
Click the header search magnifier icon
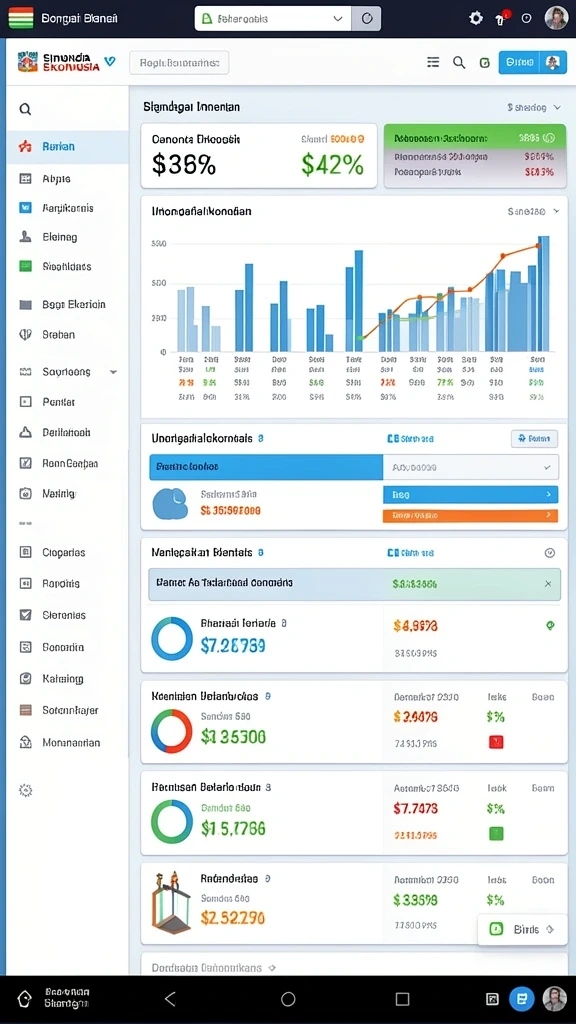pos(459,63)
